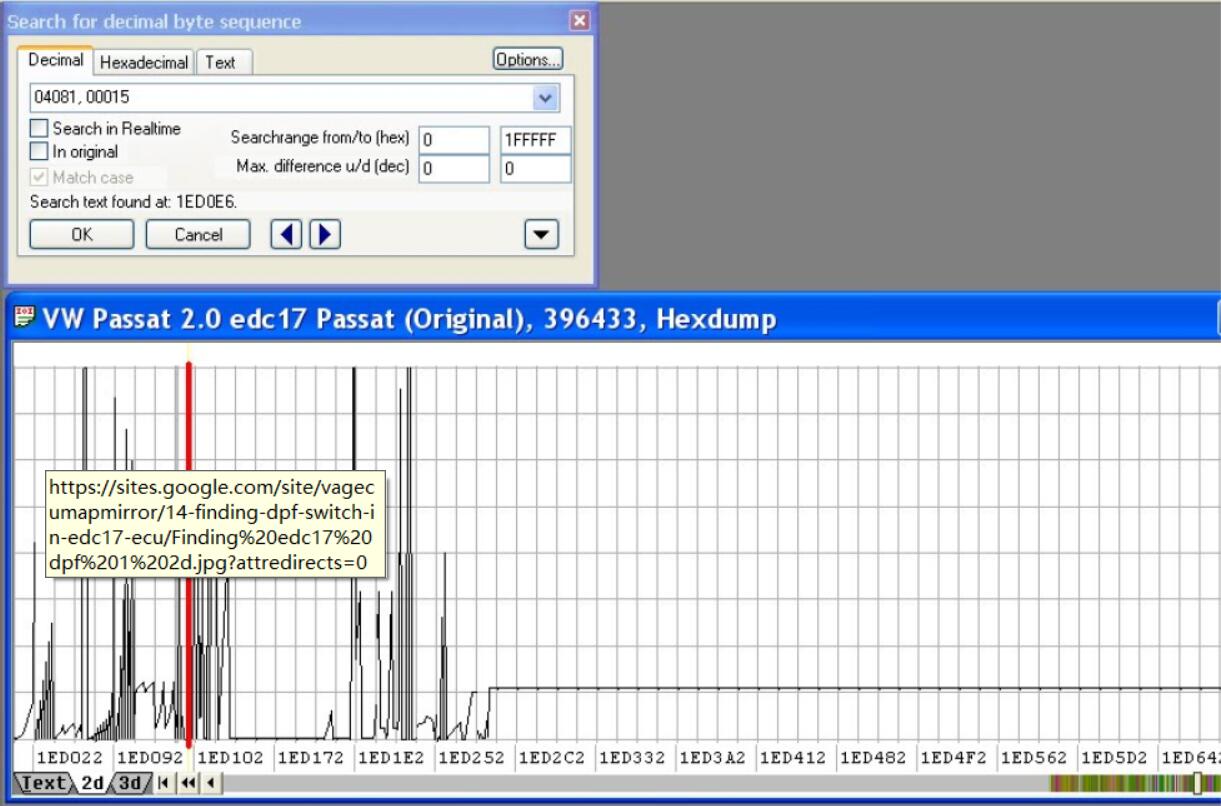Image resolution: width=1221 pixels, height=806 pixels.
Task: Click the search previous blue left arrow
Action: pos(288,234)
